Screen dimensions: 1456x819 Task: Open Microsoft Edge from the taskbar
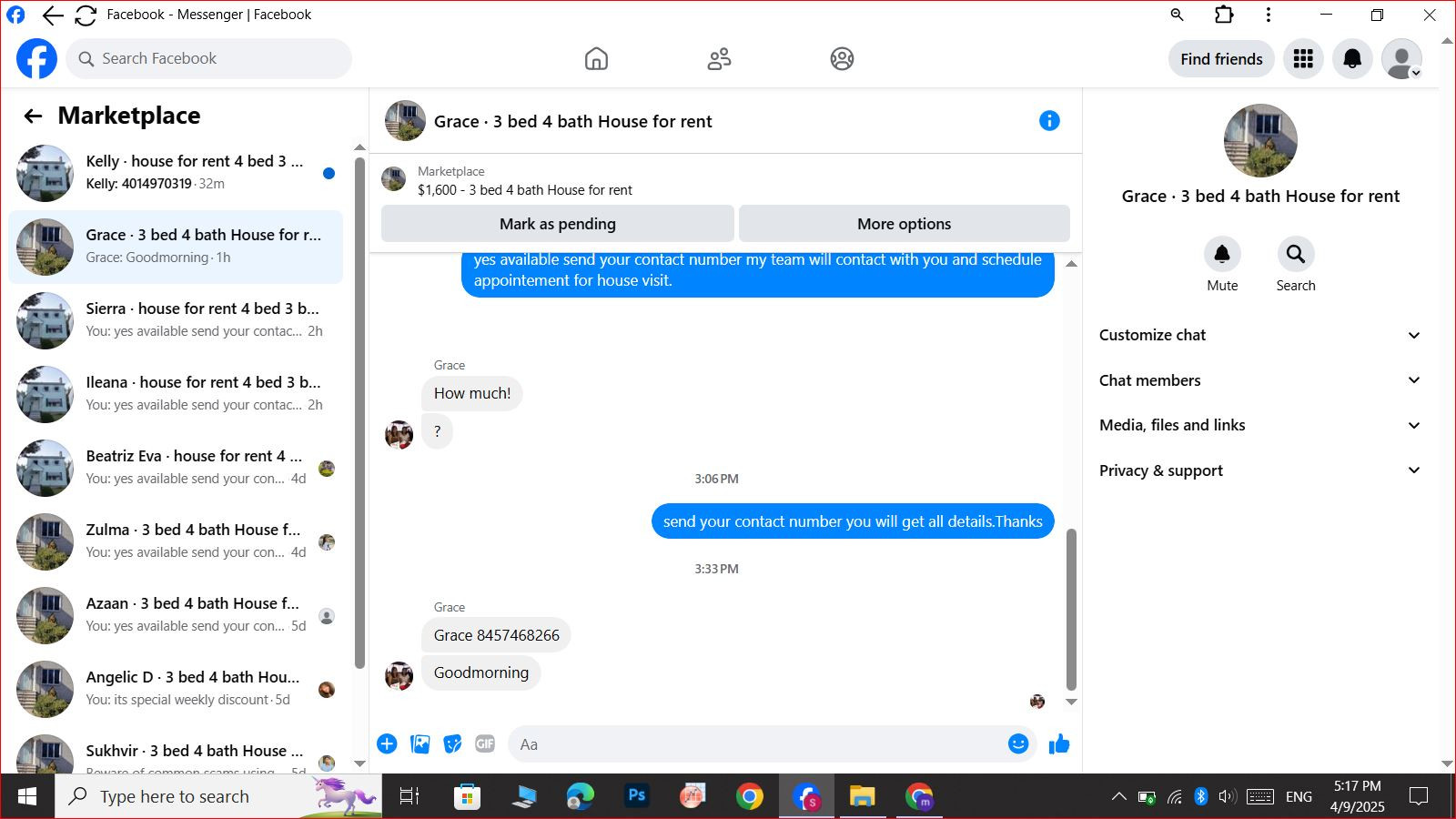tap(580, 796)
